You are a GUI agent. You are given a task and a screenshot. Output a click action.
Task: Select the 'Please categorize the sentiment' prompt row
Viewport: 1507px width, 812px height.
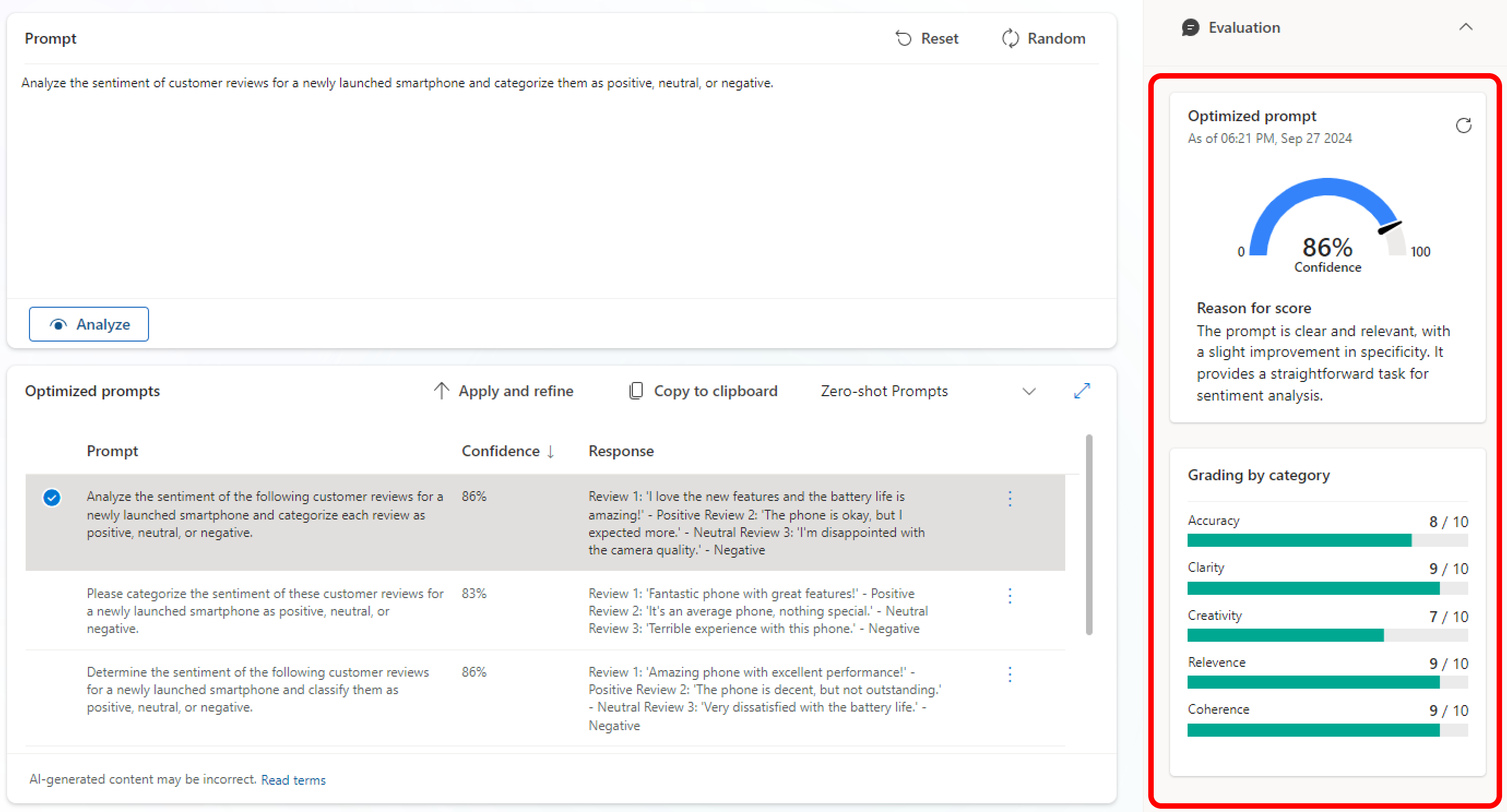tap(545, 610)
